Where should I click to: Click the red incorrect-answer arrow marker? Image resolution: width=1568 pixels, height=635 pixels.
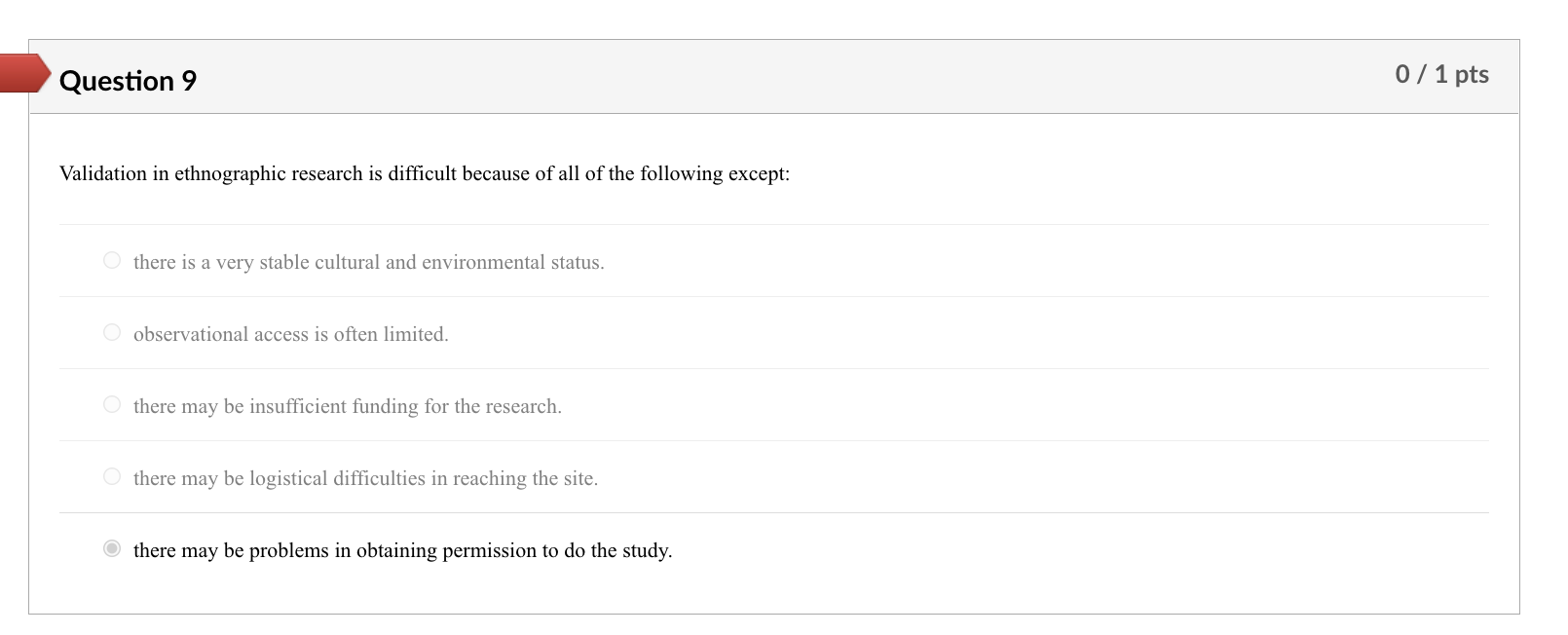25,73
